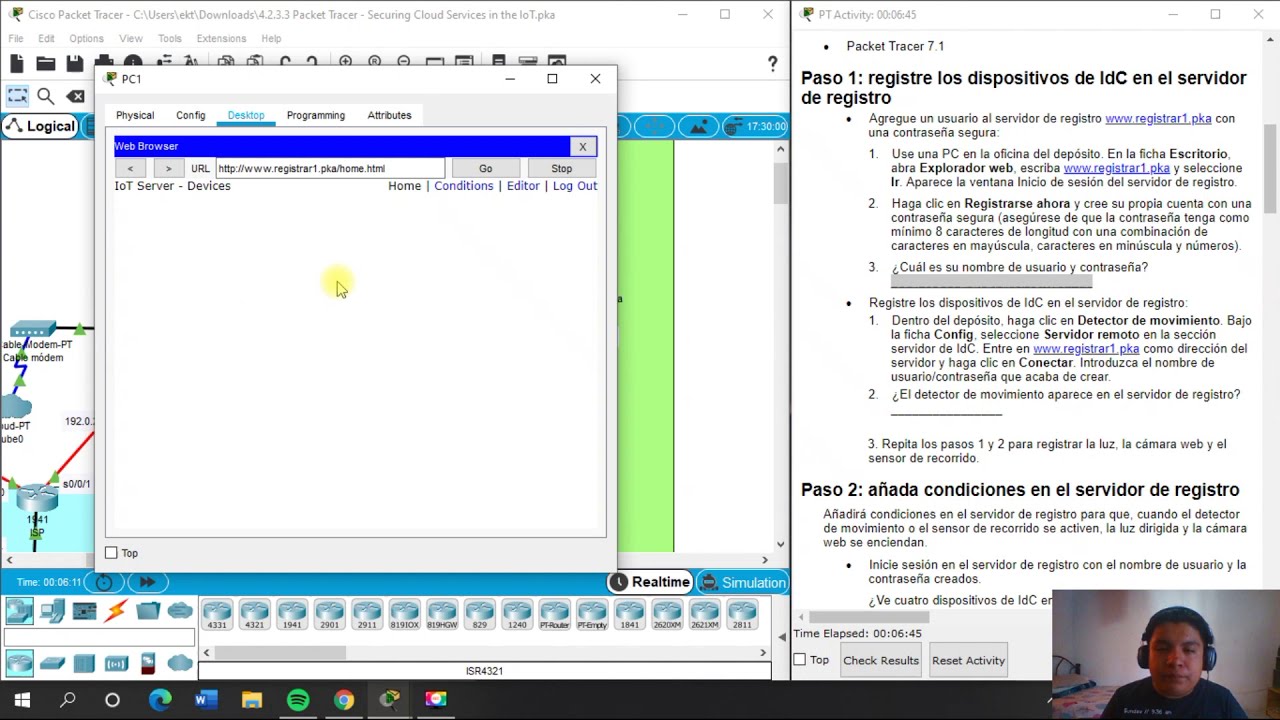Select the 1941 ISP router in workspace
This screenshot has width=1280, height=720.
click(x=37, y=496)
